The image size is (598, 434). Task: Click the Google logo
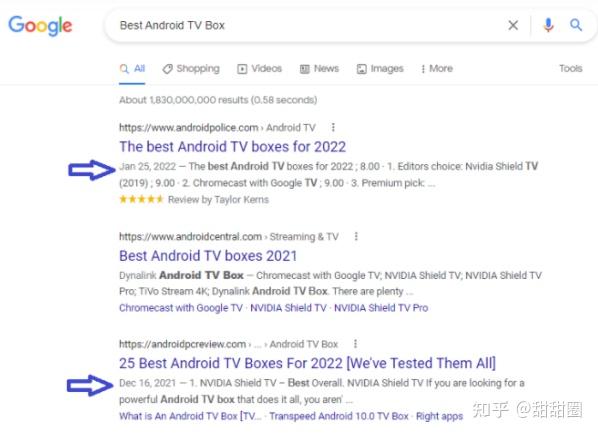point(40,26)
